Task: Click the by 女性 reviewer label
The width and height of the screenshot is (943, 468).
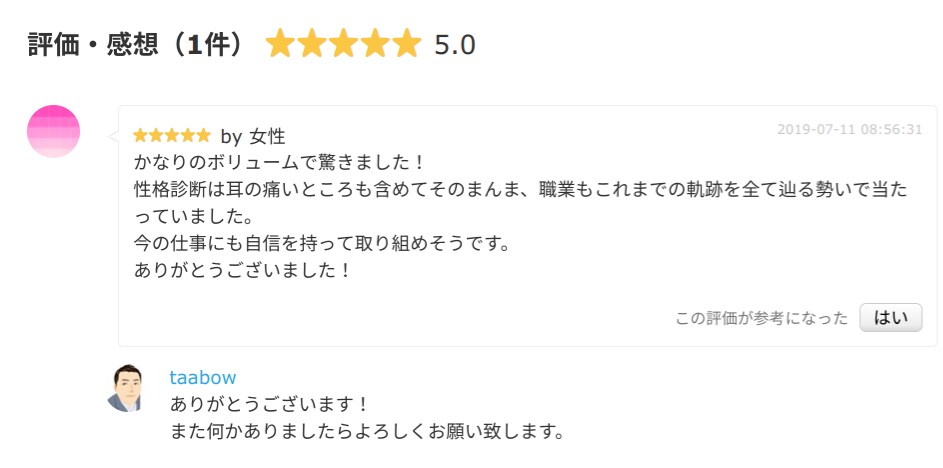Action: coord(253,137)
